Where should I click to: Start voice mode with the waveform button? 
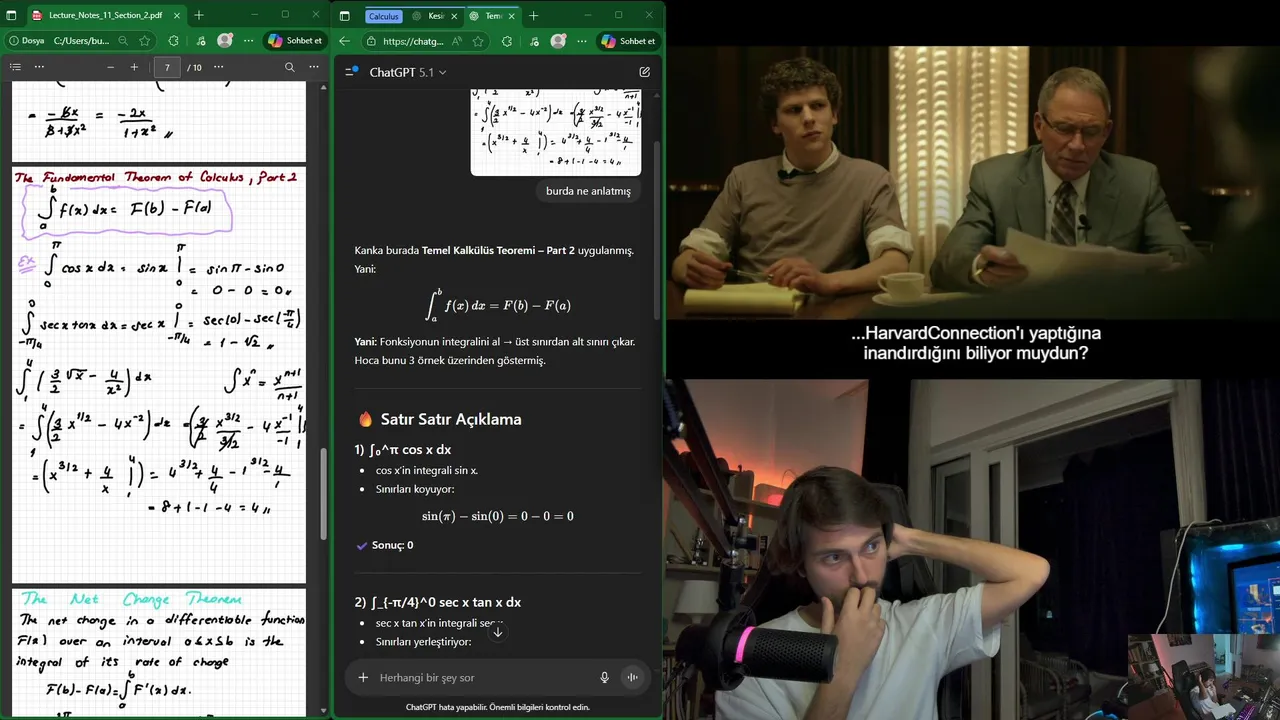tap(632, 677)
